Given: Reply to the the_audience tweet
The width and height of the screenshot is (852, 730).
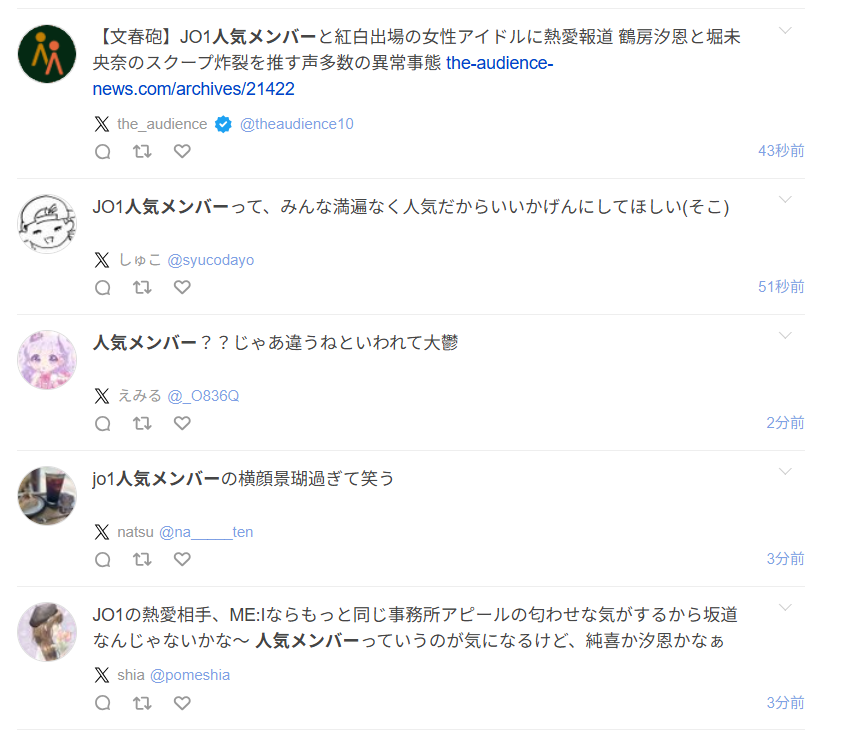Looking at the screenshot, I should pos(102,152).
